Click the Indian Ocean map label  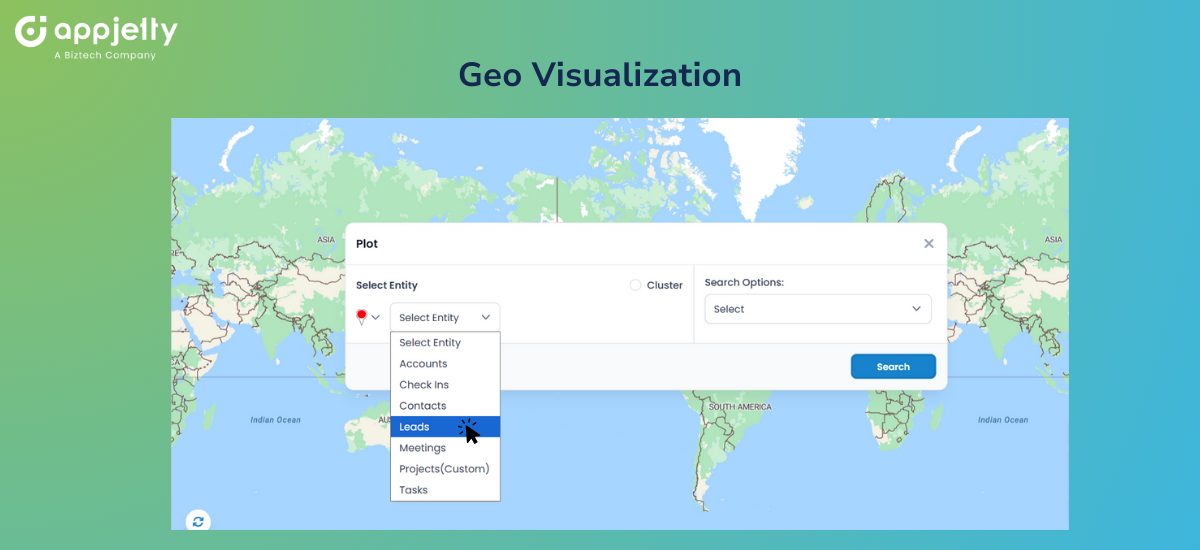(275, 420)
